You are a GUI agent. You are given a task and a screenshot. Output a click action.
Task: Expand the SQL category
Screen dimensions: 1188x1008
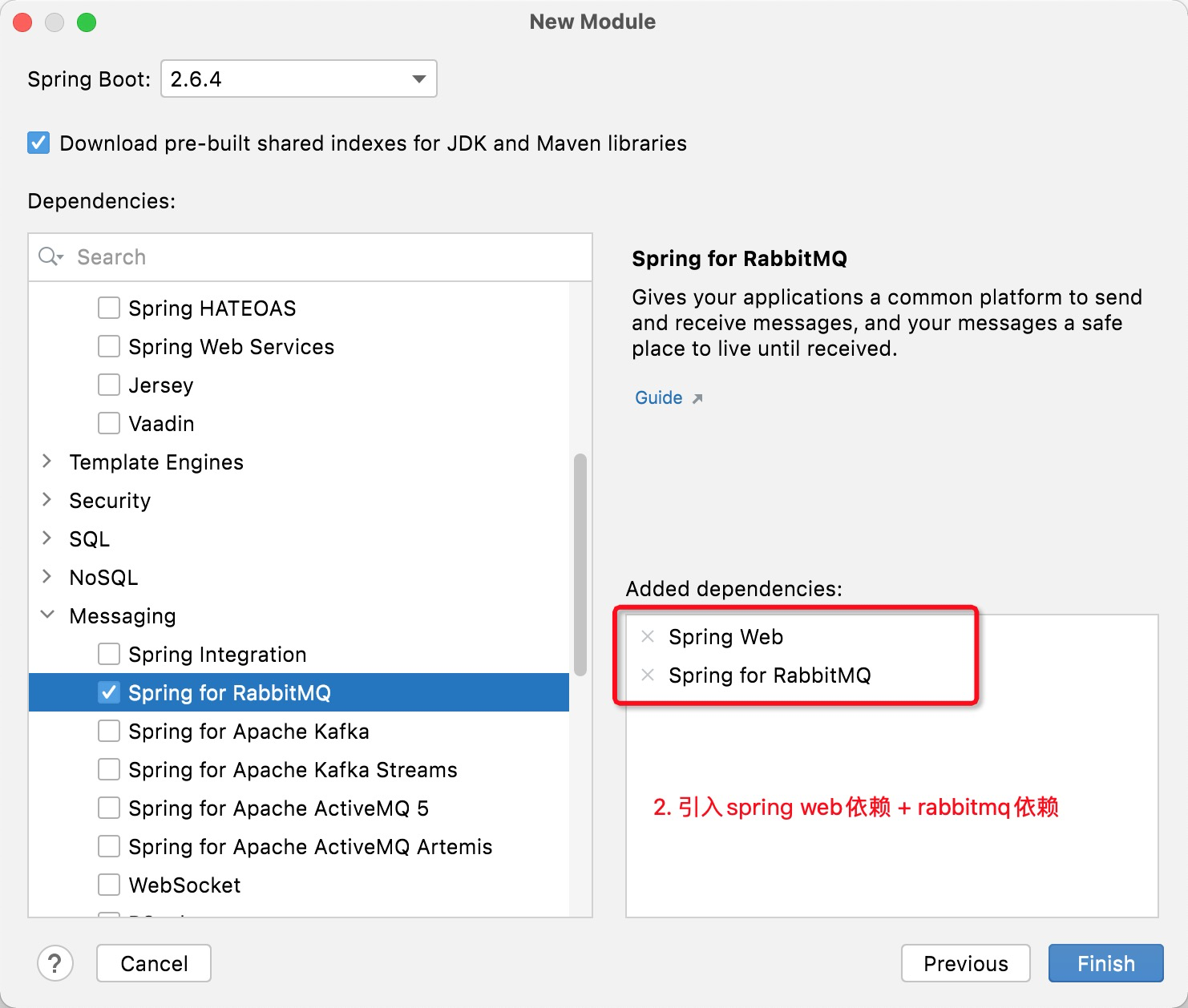point(46,538)
